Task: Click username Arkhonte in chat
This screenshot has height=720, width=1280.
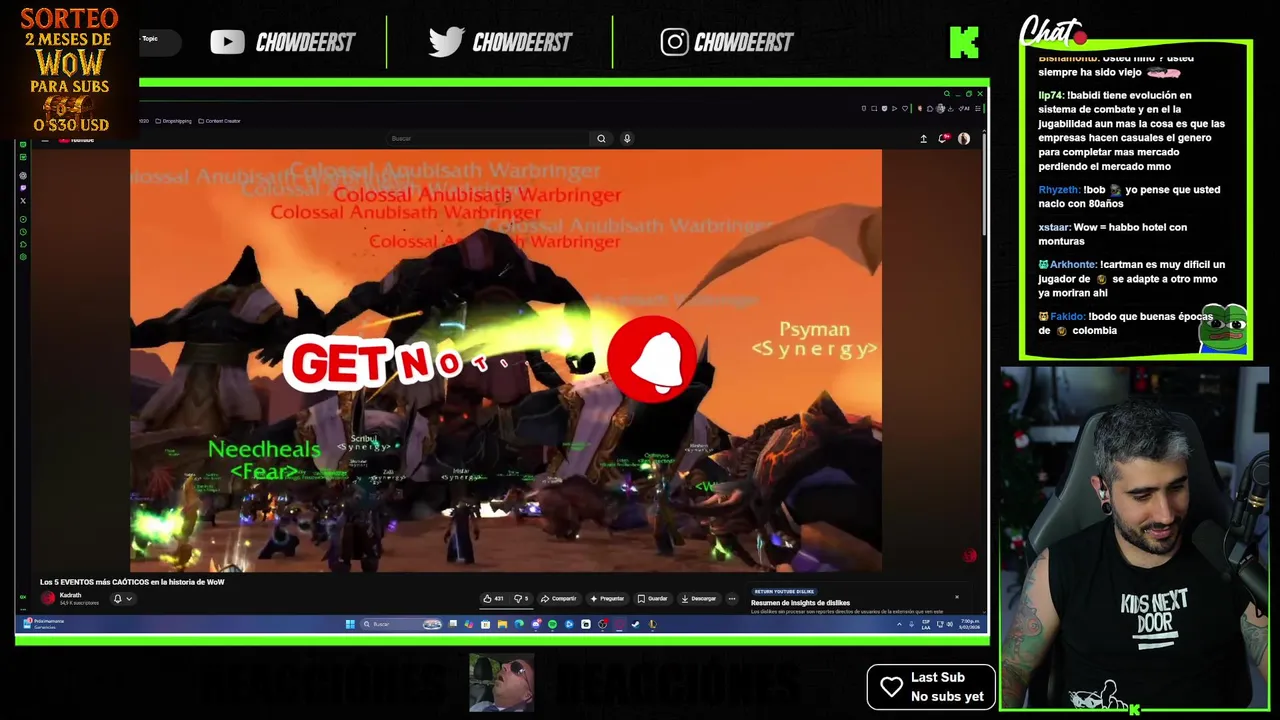Action: click(1073, 265)
